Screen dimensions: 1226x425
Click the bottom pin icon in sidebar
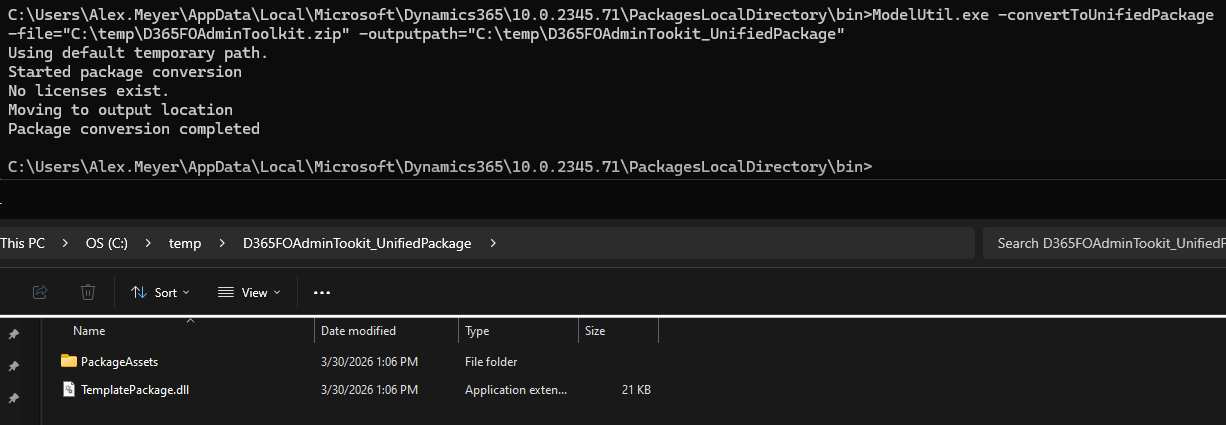click(13, 398)
